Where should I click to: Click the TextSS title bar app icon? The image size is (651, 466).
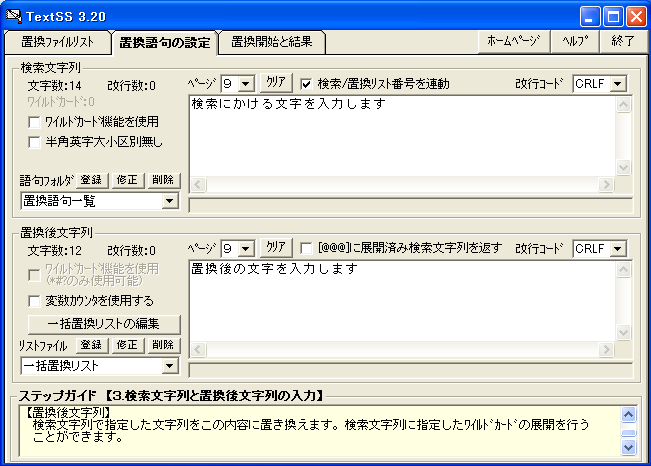point(13,16)
